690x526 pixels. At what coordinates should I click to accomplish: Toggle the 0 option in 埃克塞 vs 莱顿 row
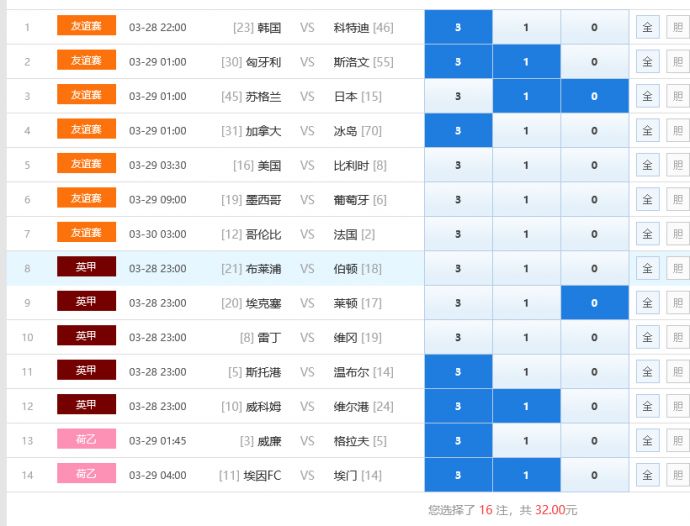pyautogui.click(x=594, y=303)
